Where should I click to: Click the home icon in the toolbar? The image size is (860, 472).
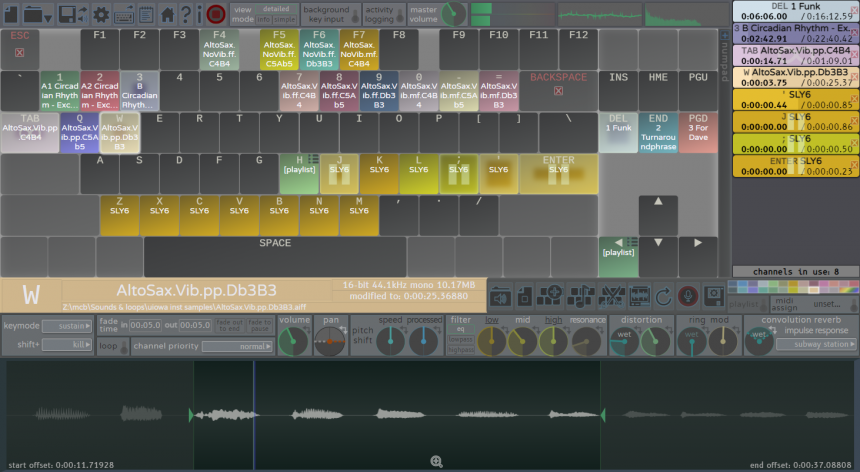point(167,14)
